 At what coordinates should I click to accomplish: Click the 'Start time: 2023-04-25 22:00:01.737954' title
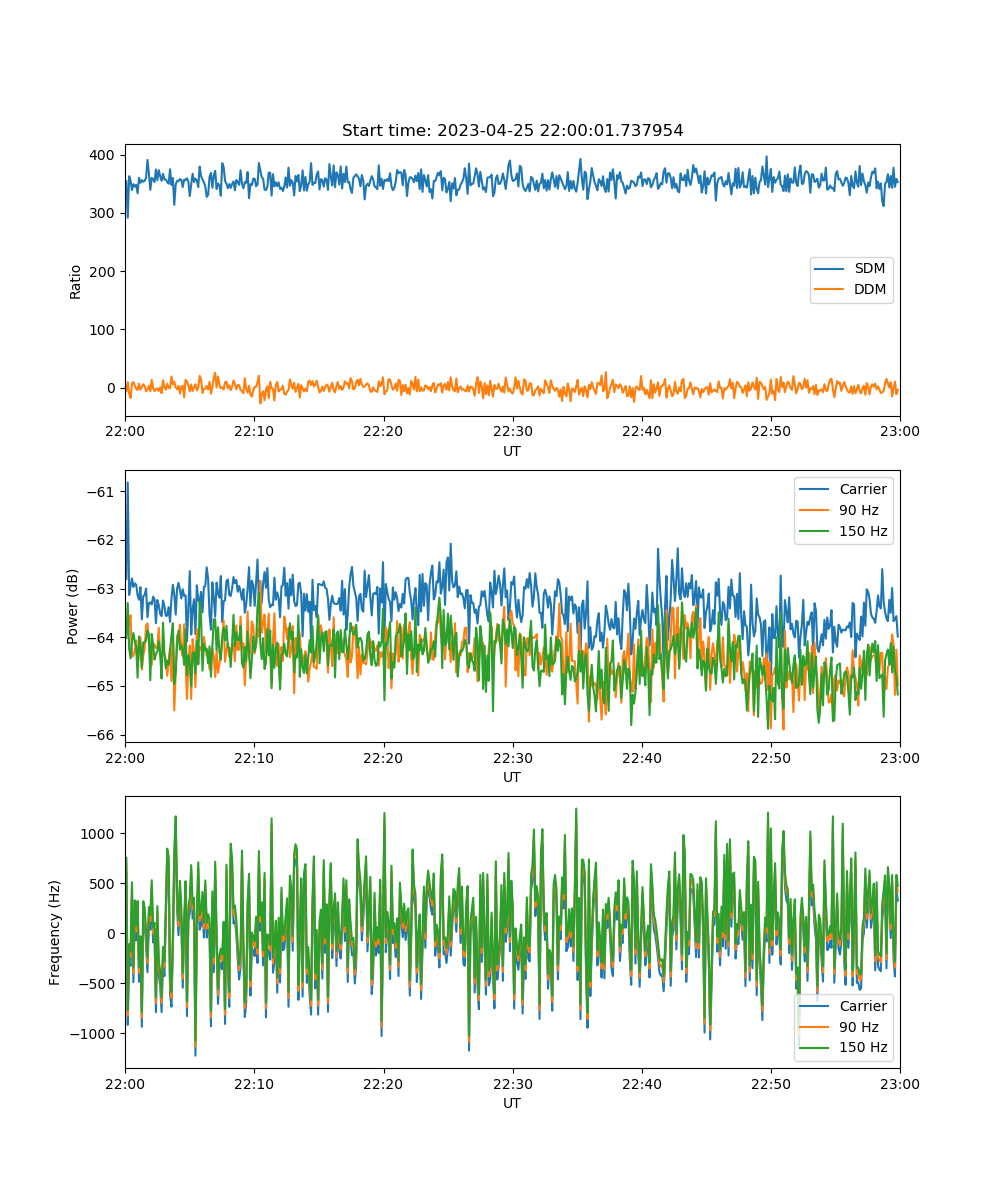(512, 131)
